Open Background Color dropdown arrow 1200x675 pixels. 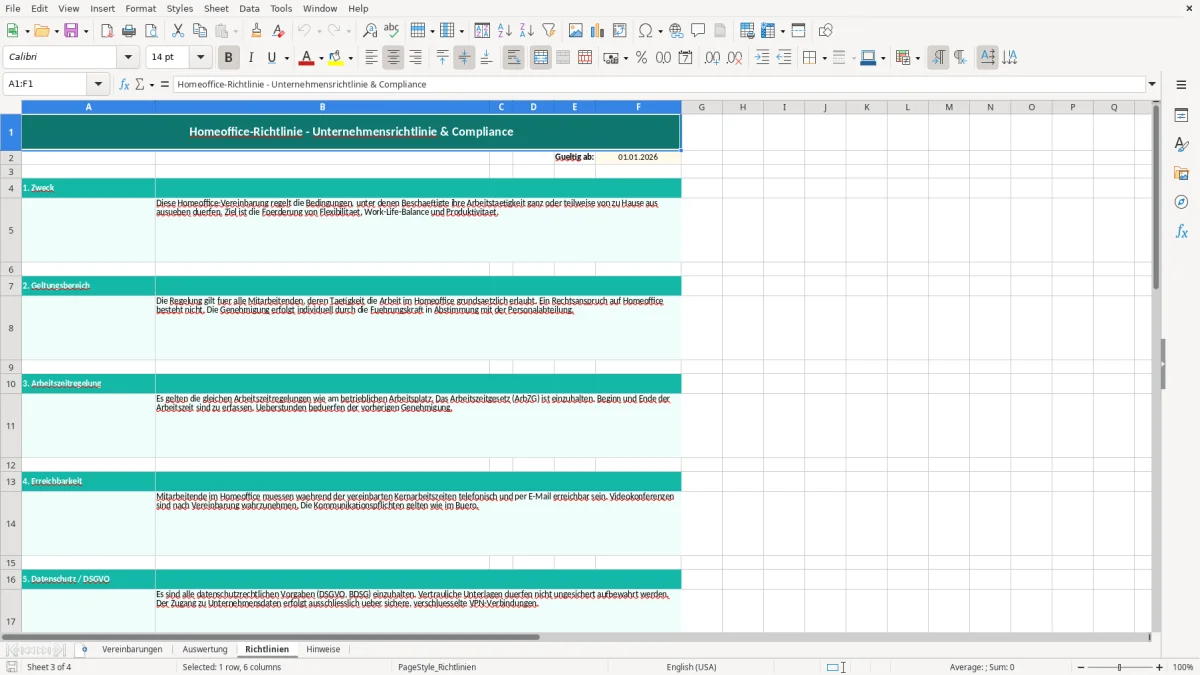click(x=352, y=58)
